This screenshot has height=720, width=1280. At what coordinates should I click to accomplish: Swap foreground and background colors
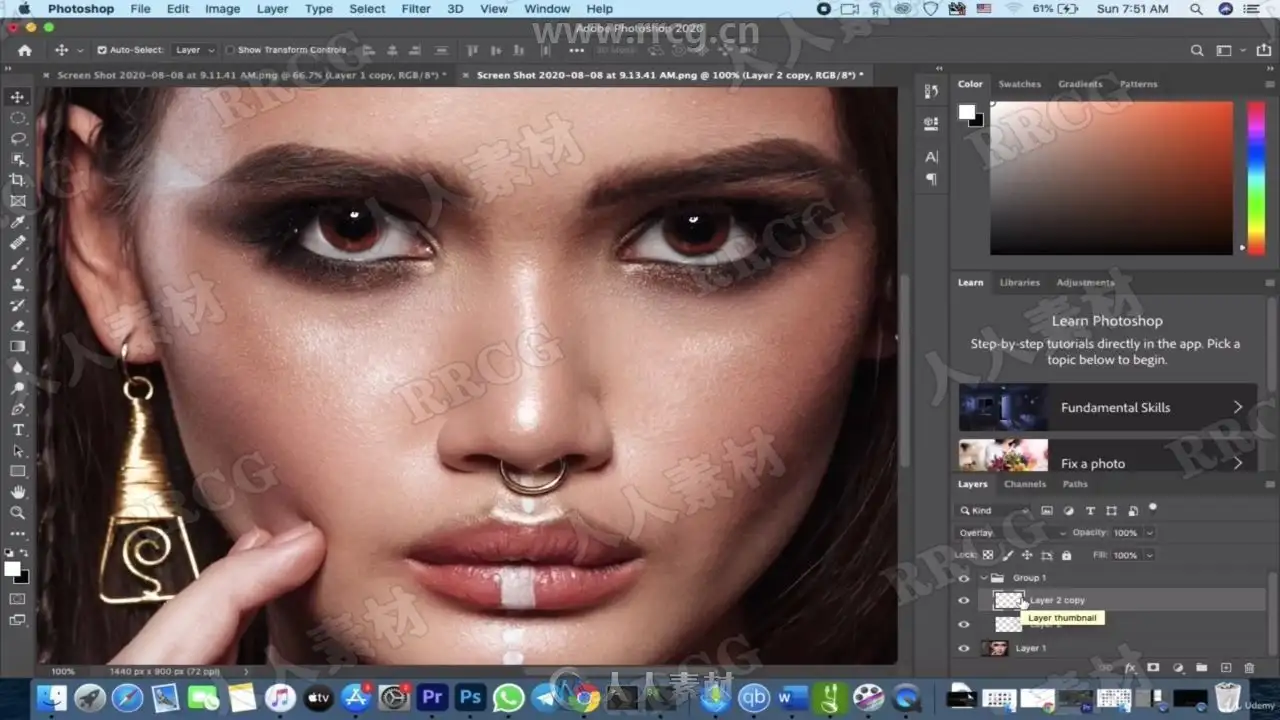tap(26, 553)
